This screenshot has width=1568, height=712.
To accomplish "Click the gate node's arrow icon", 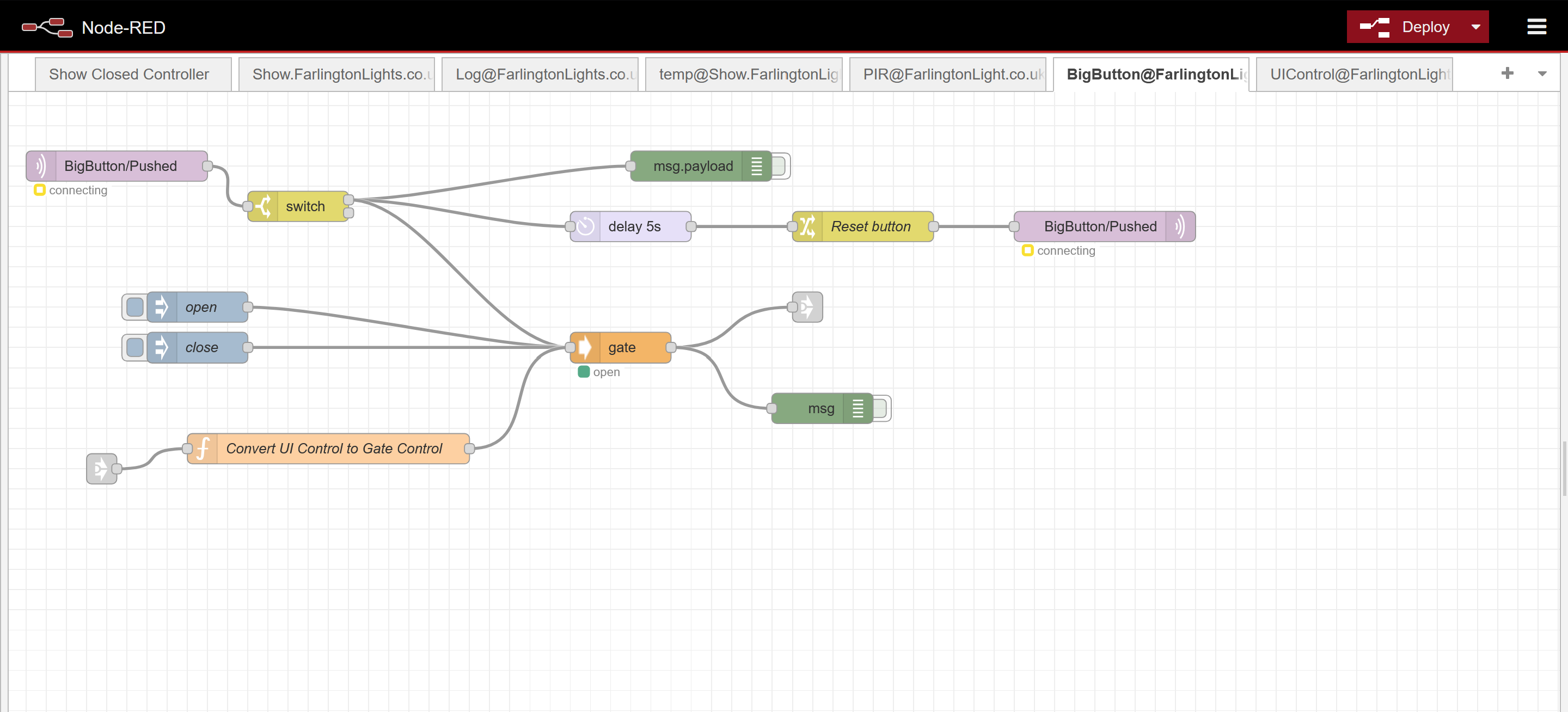I will 585,347.
